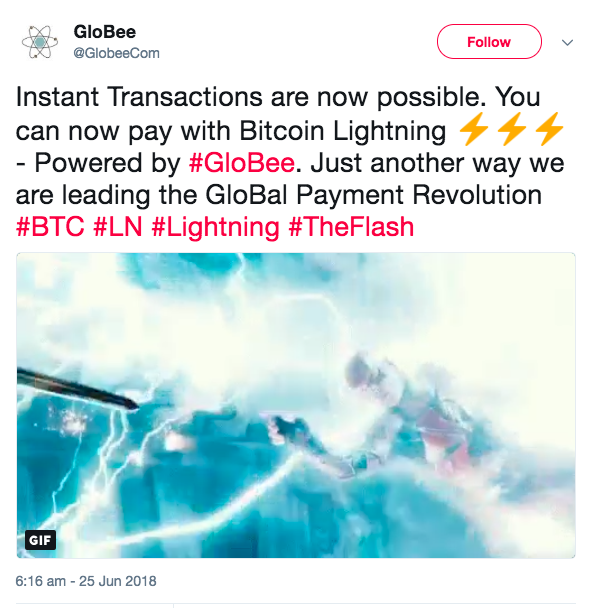Expand the tweet options chevron
This screenshot has width=602, height=608.
point(567,42)
